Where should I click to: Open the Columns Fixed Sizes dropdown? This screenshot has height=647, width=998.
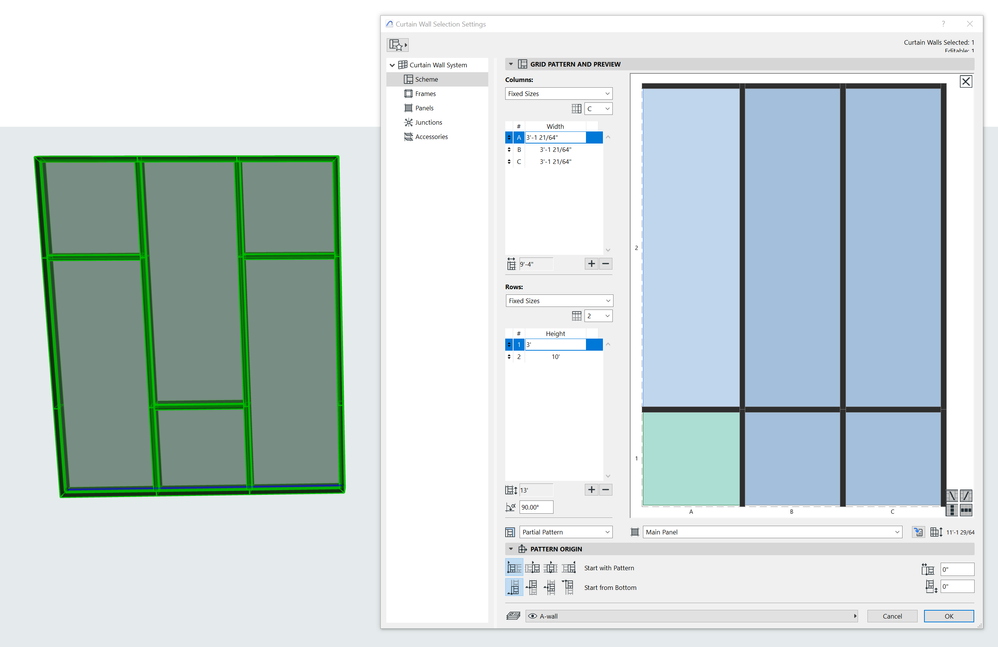tap(559, 94)
